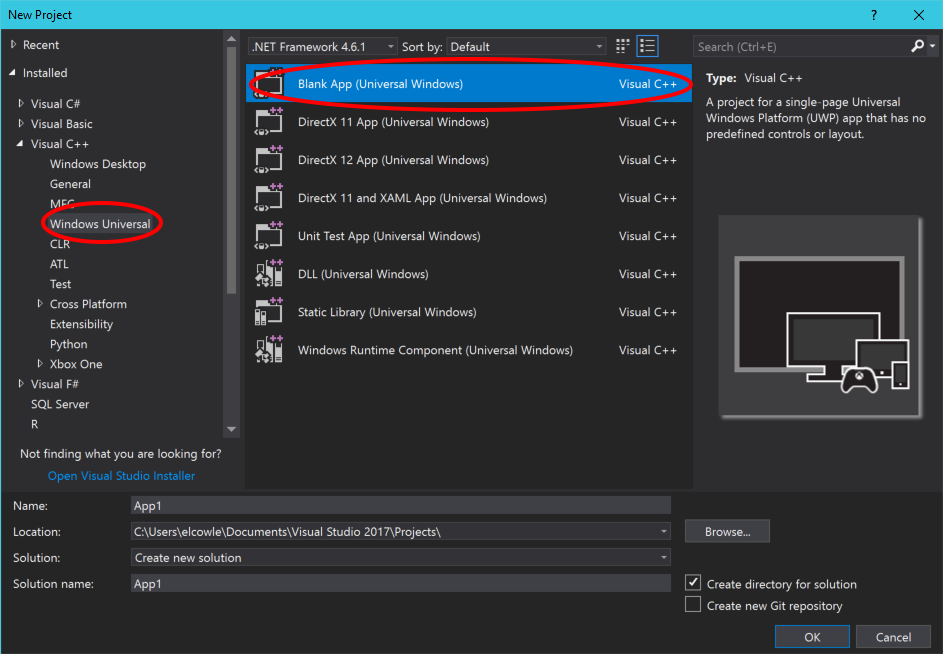Select Windows Desktop category
Image resolution: width=943 pixels, height=654 pixels.
coord(97,164)
